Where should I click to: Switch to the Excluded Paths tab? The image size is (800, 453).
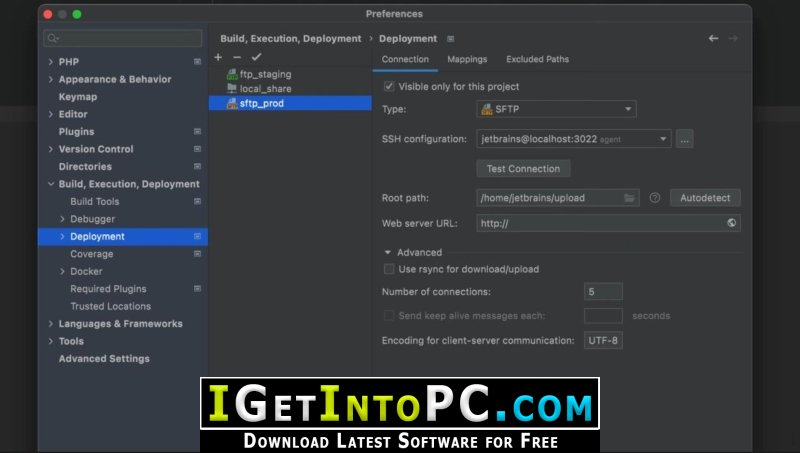(537, 60)
